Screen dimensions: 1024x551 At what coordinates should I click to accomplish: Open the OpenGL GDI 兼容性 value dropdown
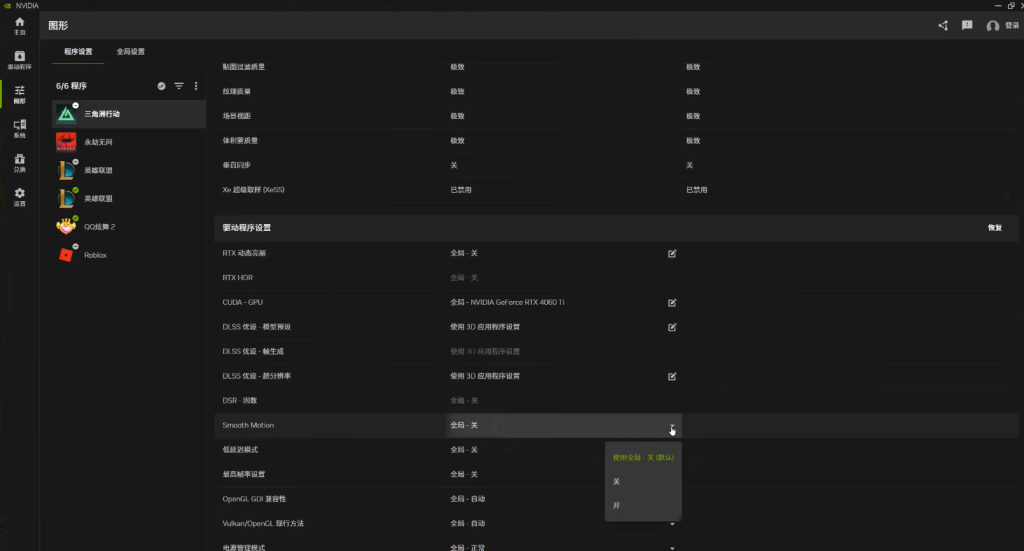coord(563,499)
